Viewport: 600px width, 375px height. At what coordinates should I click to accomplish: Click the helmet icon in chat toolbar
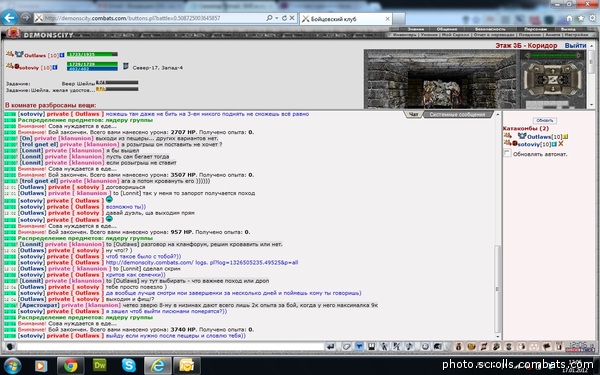point(437,347)
